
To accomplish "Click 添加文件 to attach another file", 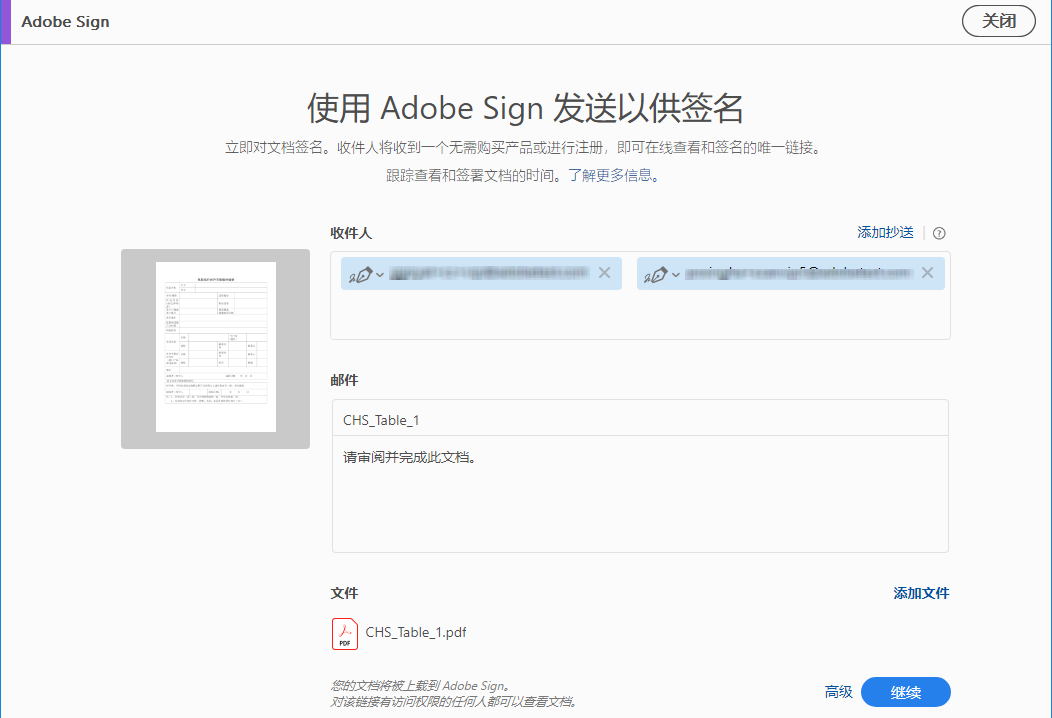I will click(x=920, y=593).
